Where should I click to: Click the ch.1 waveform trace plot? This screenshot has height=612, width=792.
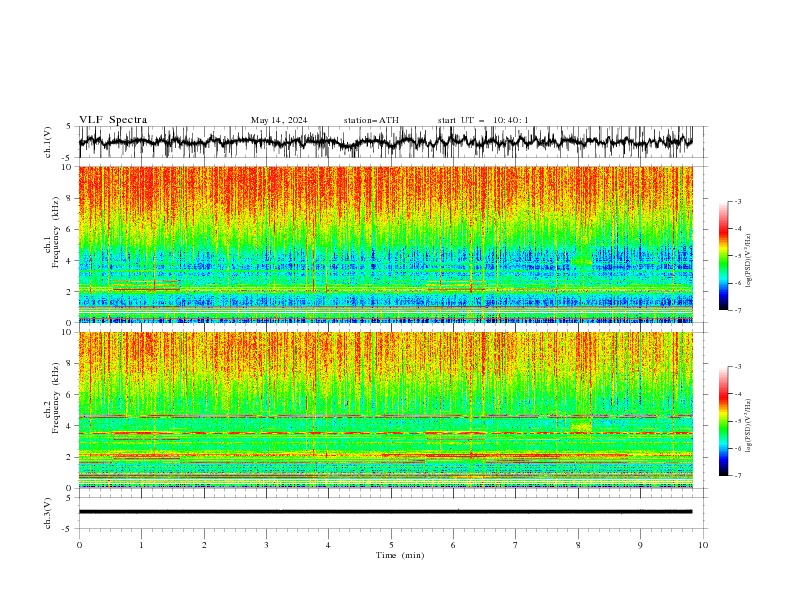pos(385,142)
